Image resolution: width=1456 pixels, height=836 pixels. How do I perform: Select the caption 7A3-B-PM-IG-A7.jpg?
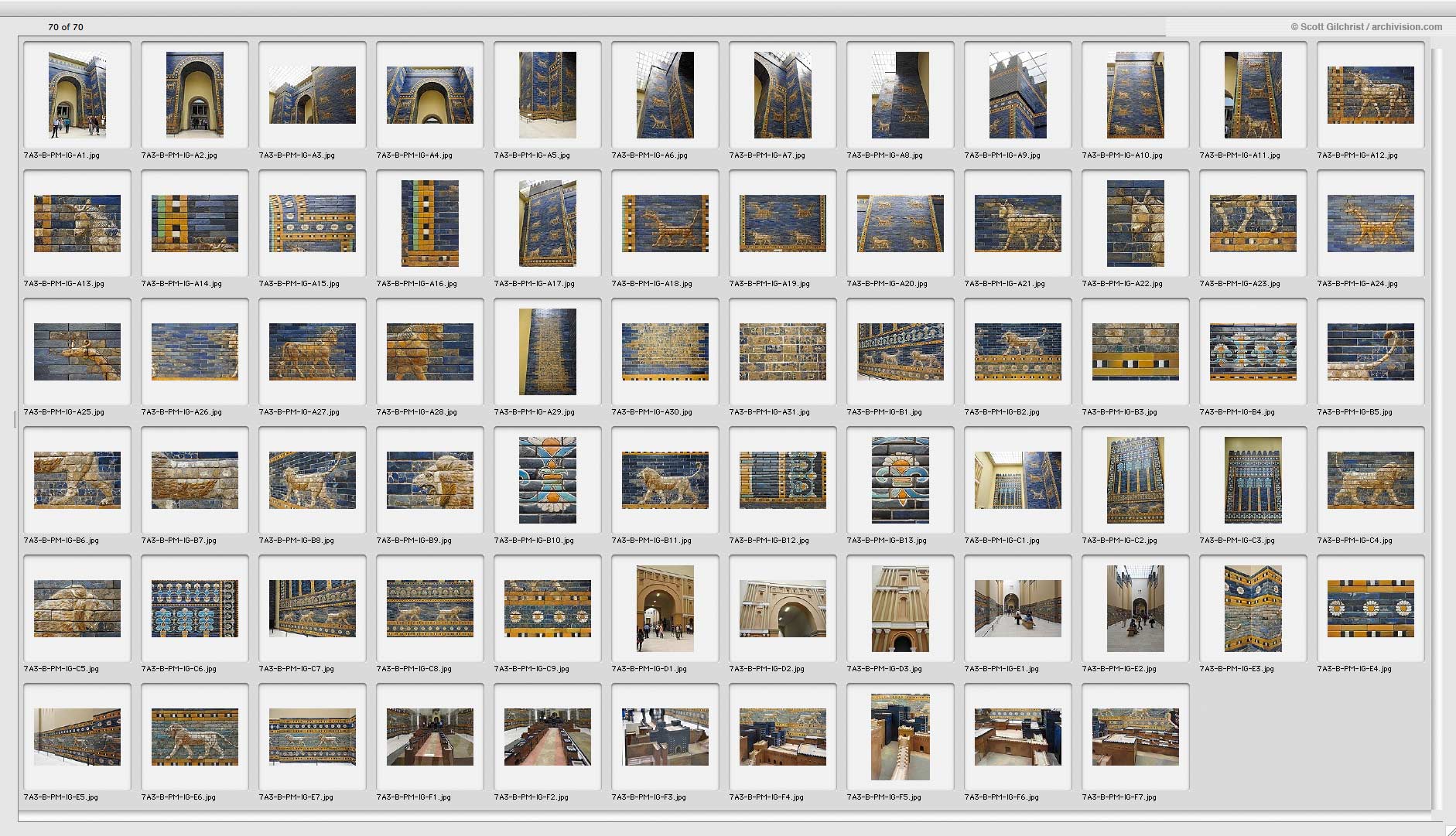point(767,155)
